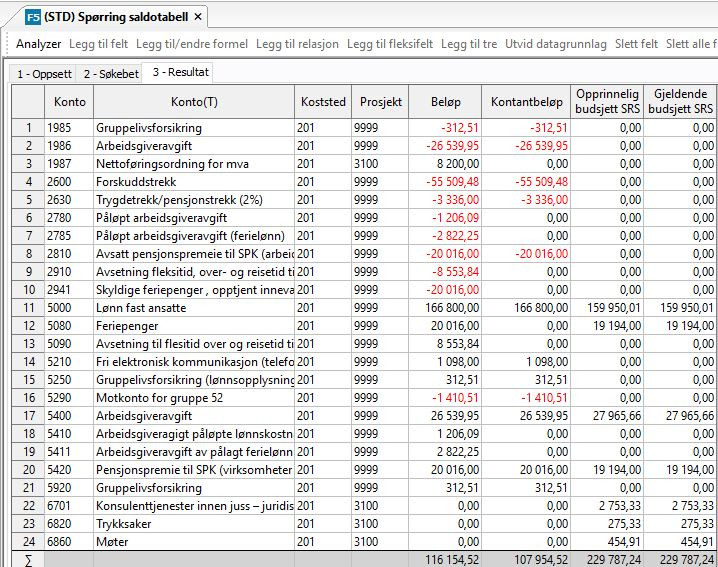Click the Konto(T) column header

pyautogui.click(x=194, y=102)
